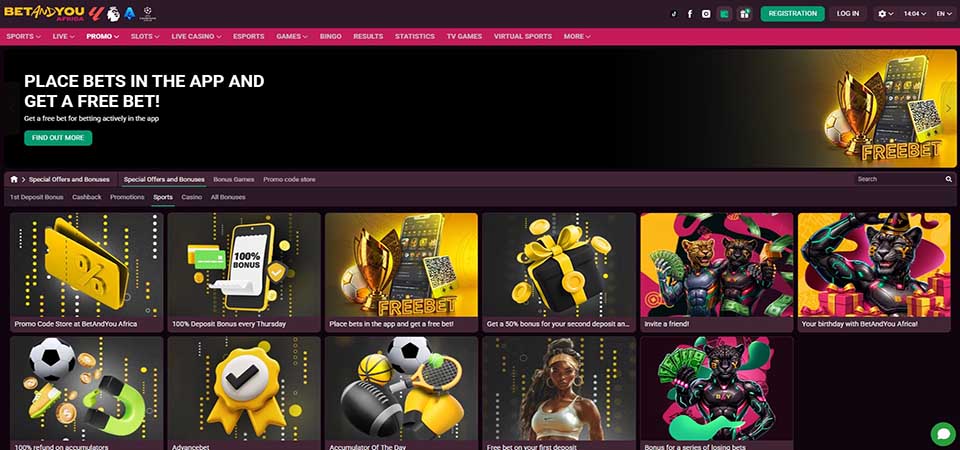Switch to the Bonus Games tab
960x450 pixels.
[x=233, y=179]
